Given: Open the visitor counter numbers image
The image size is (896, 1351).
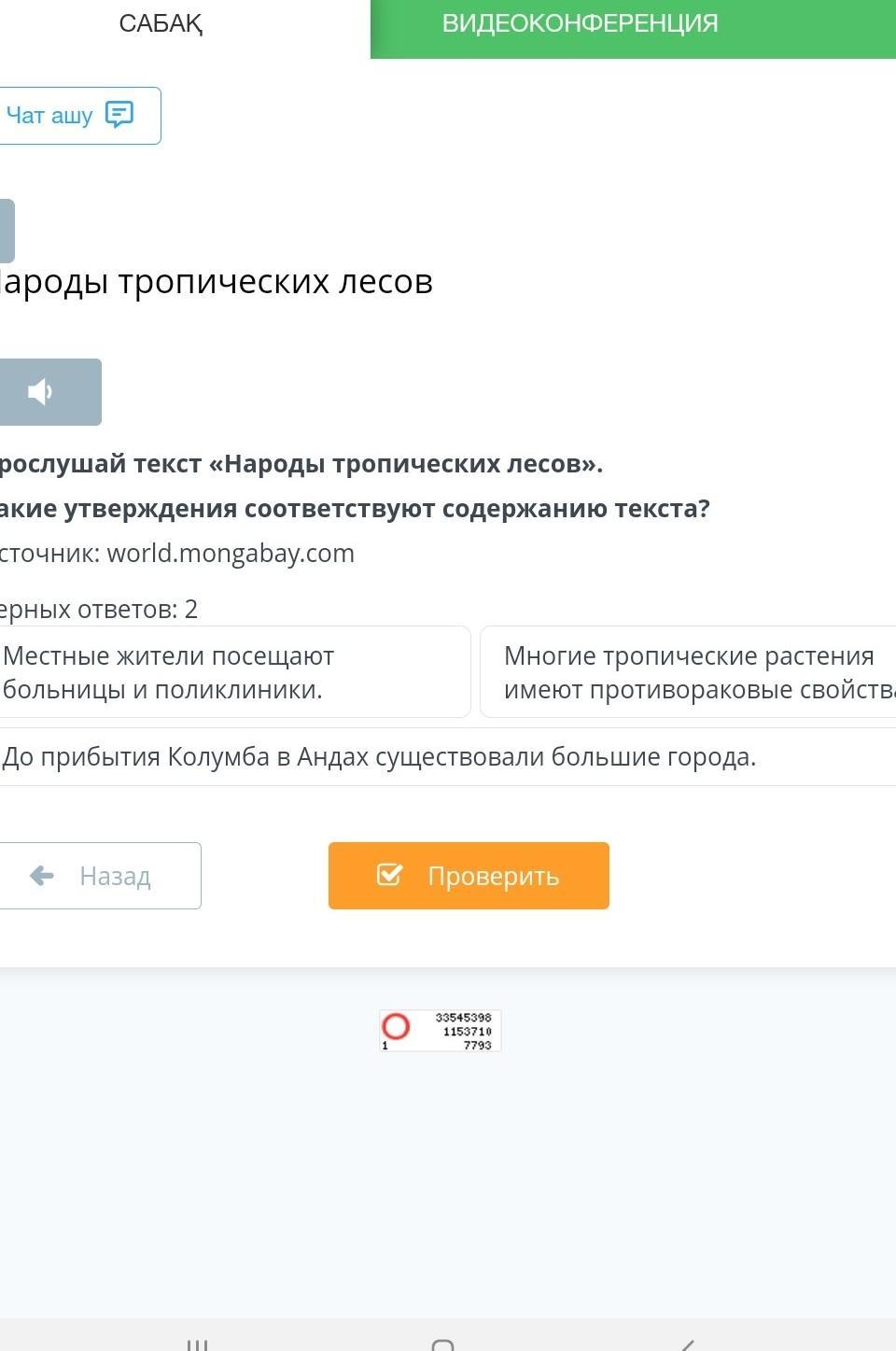Looking at the screenshot, I should [x=464, y=1031].
